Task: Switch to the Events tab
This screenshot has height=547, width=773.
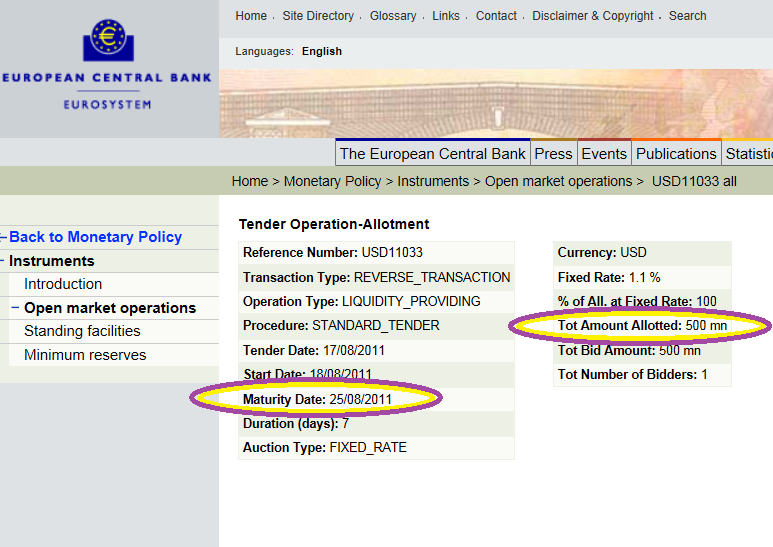Action: coord(604,154)
